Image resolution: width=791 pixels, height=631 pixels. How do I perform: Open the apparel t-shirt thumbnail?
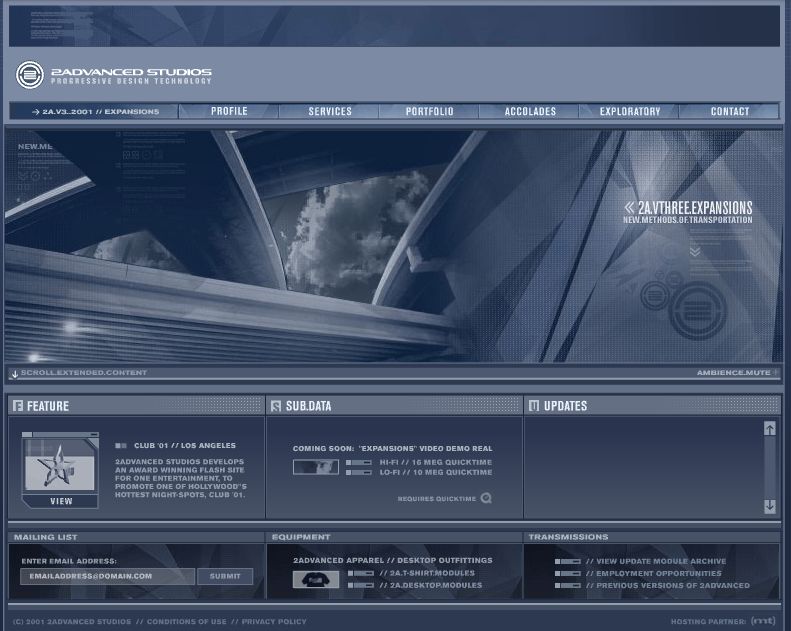click(x=316, y=579)
